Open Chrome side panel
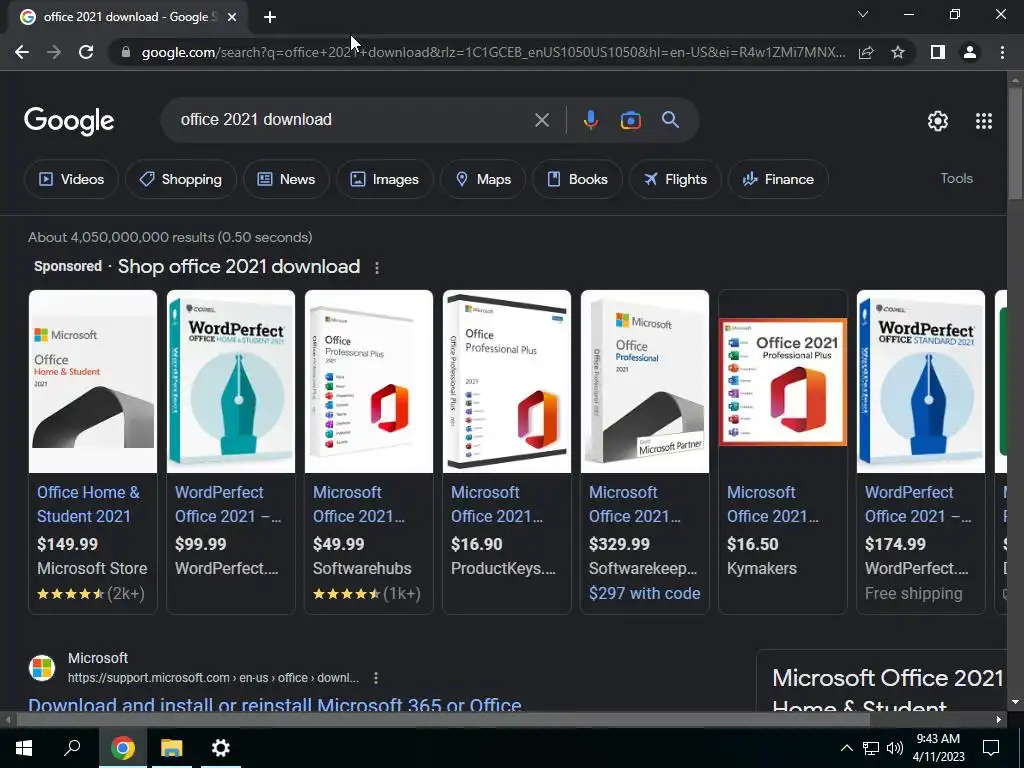This screenshot has height=768, width=1024. 938,52
